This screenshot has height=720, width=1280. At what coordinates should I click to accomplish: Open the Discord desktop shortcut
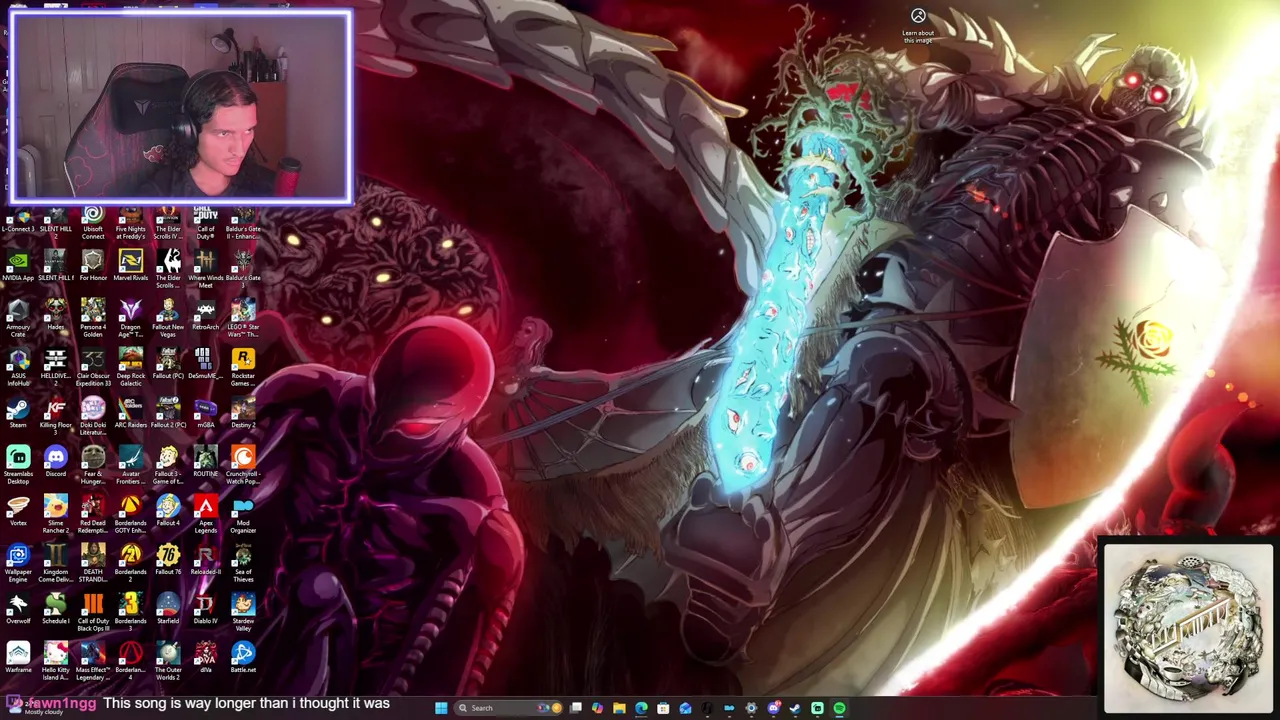55,462
